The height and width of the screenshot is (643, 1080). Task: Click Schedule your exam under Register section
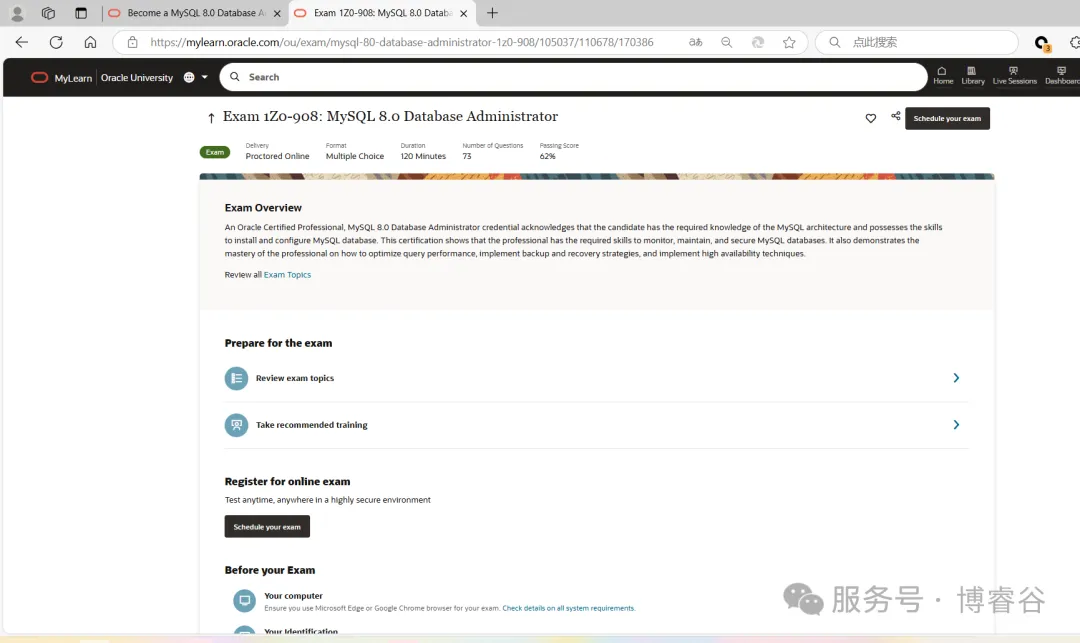pos(267,527)
